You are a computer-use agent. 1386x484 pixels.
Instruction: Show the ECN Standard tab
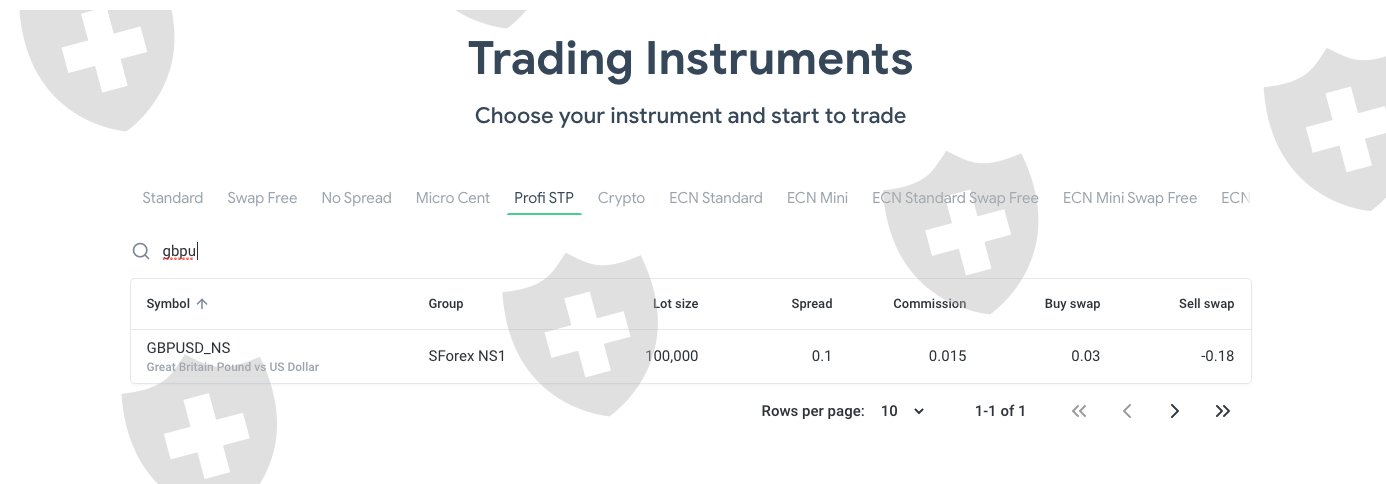716,198
